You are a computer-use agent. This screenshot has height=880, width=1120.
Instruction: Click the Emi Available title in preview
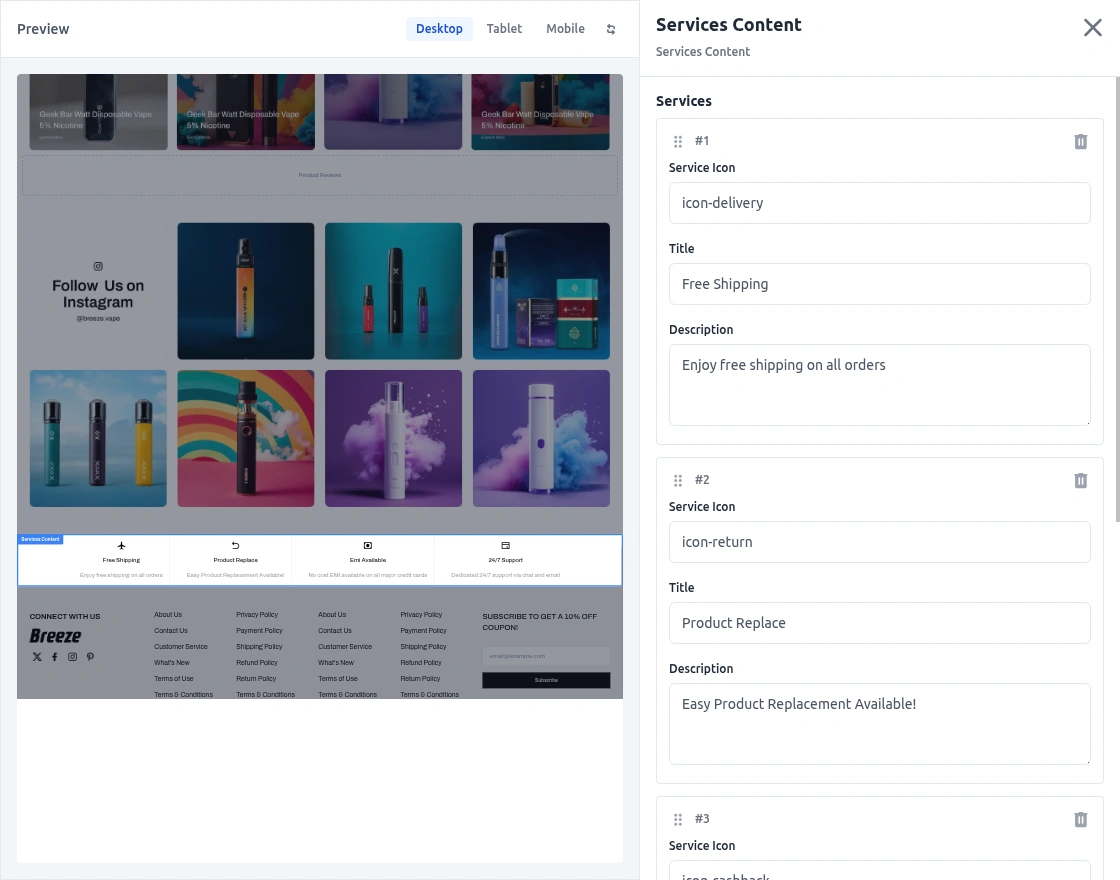pyautogui.click(x=368, y=560)
